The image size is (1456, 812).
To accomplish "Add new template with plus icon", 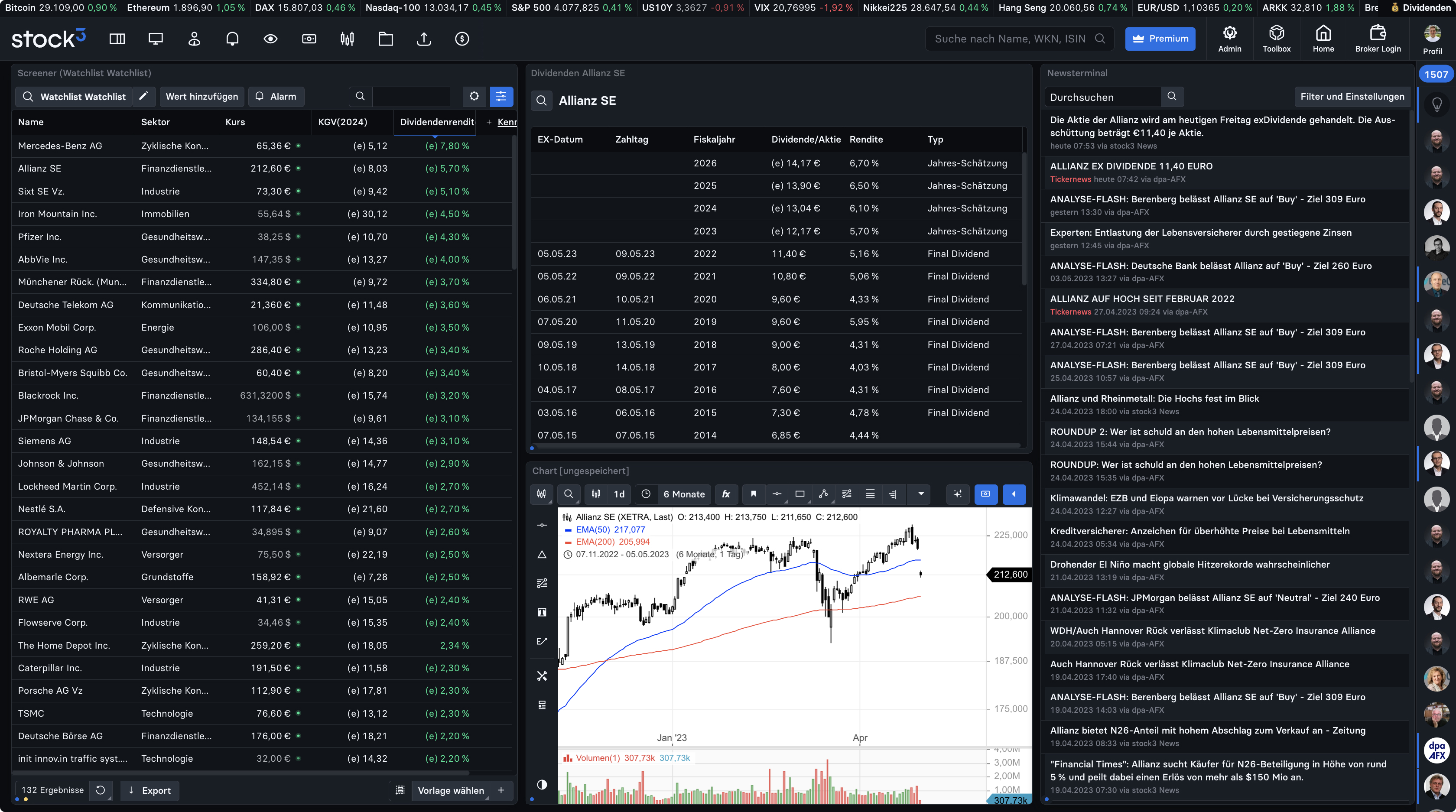I will click(x=501, y=790).
